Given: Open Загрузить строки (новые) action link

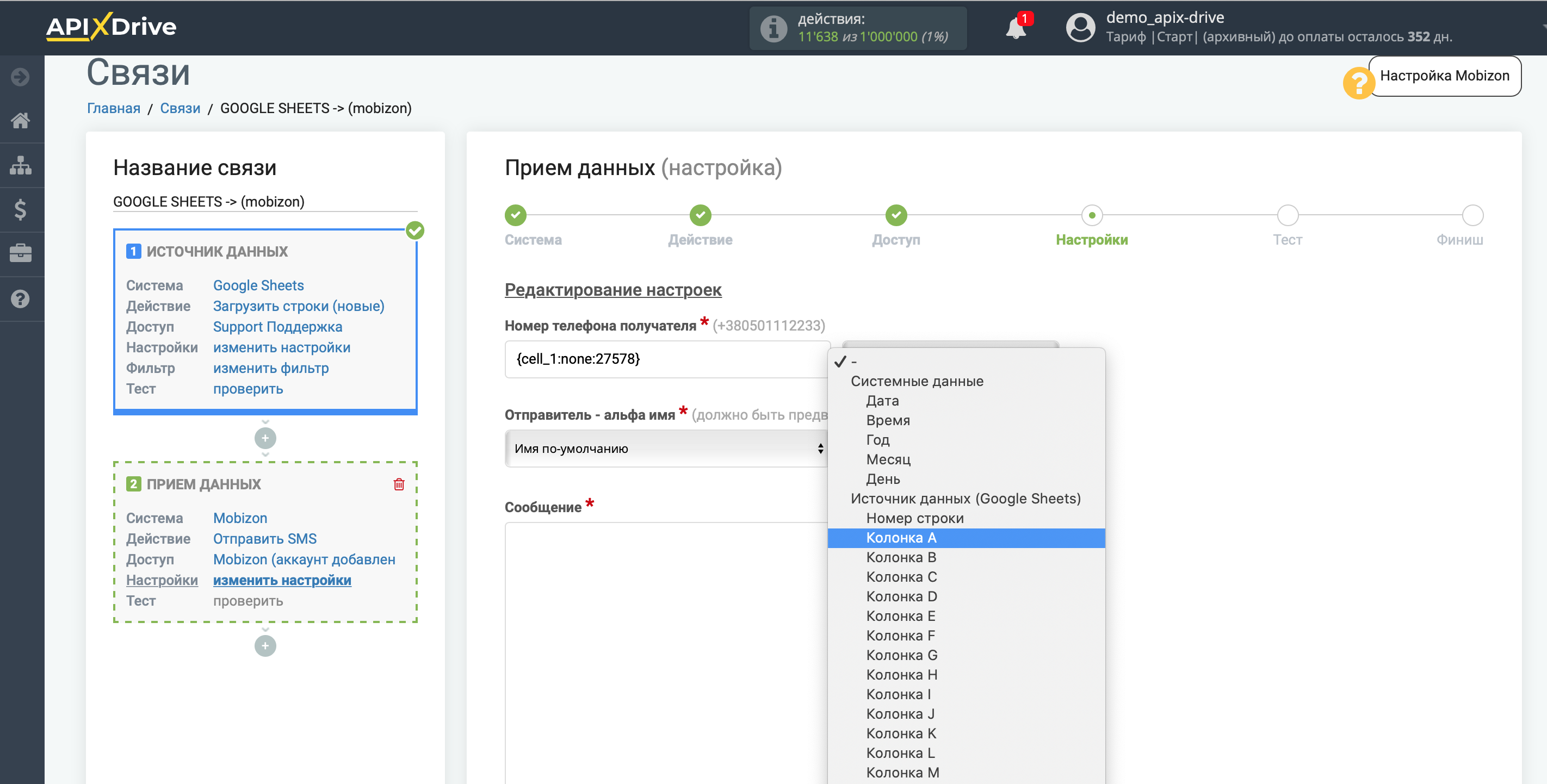Looking at the screenshot, I should (299, 306).
